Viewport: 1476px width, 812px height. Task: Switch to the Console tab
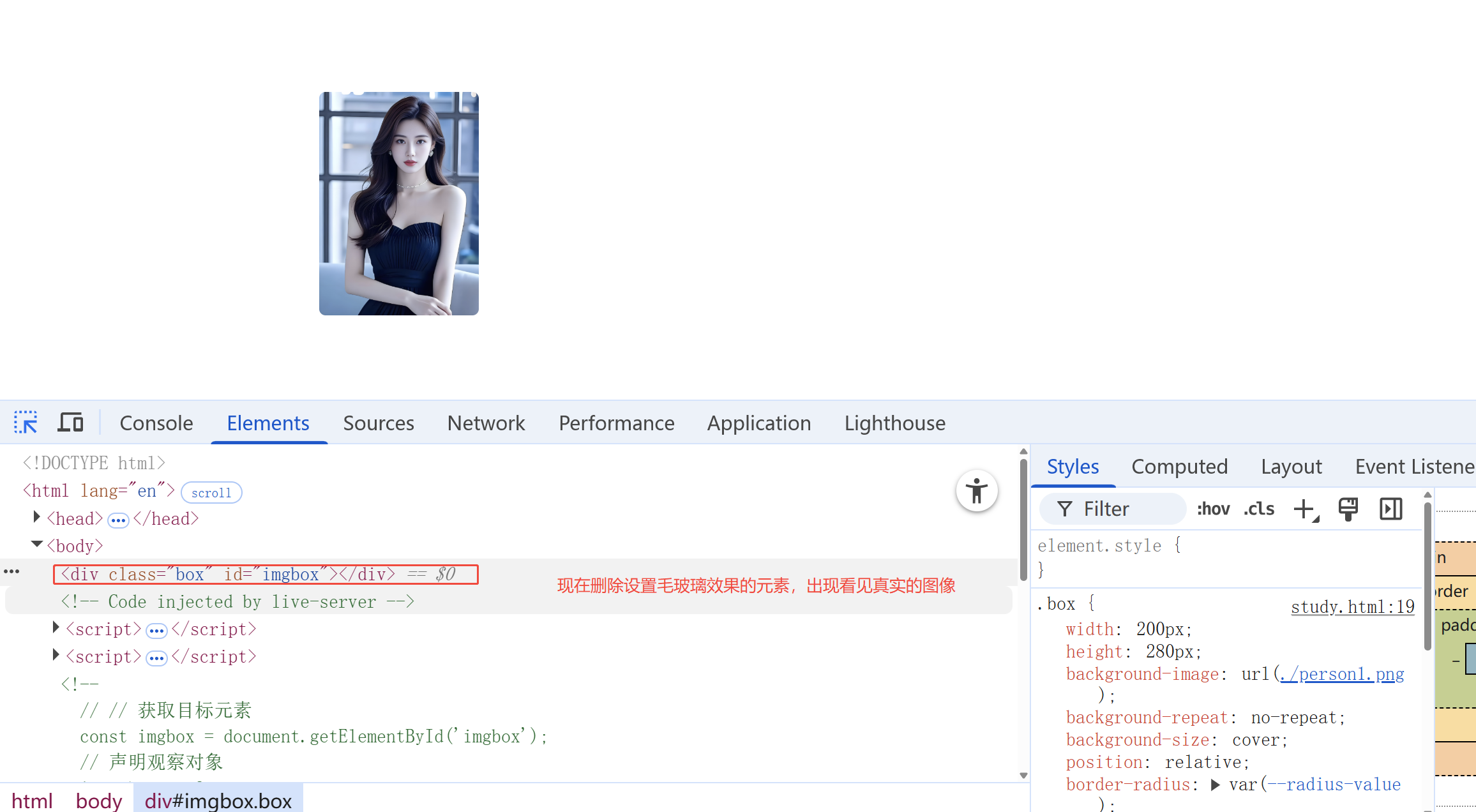(156, 423)
